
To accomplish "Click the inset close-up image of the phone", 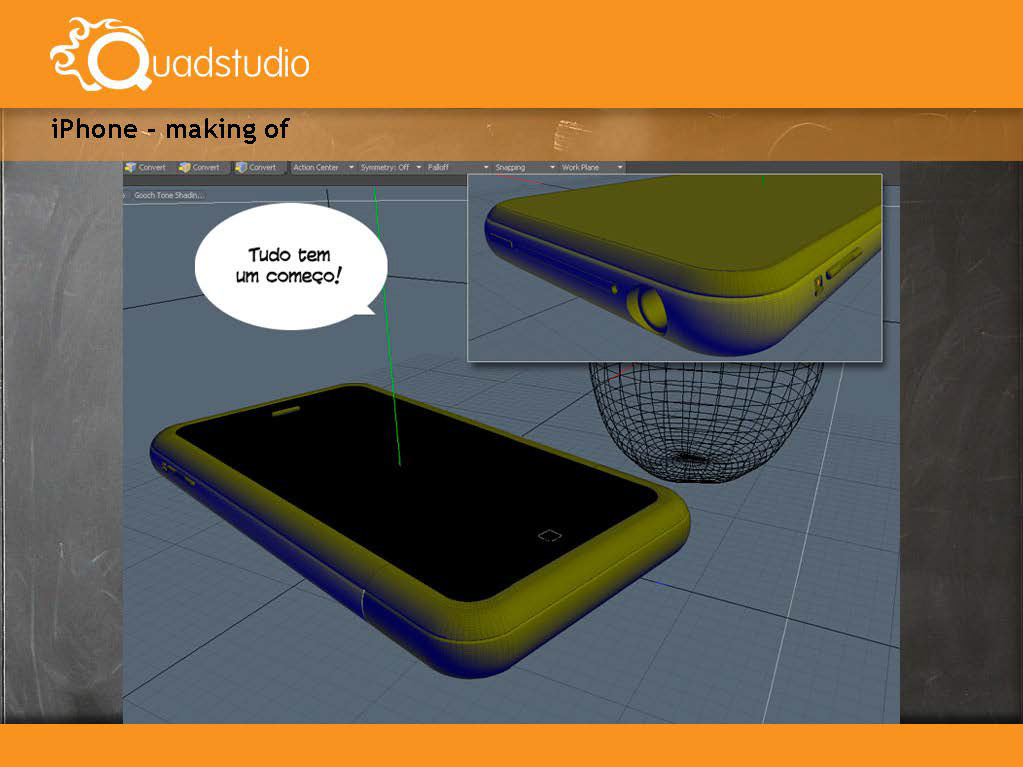I will pos(675,267).
